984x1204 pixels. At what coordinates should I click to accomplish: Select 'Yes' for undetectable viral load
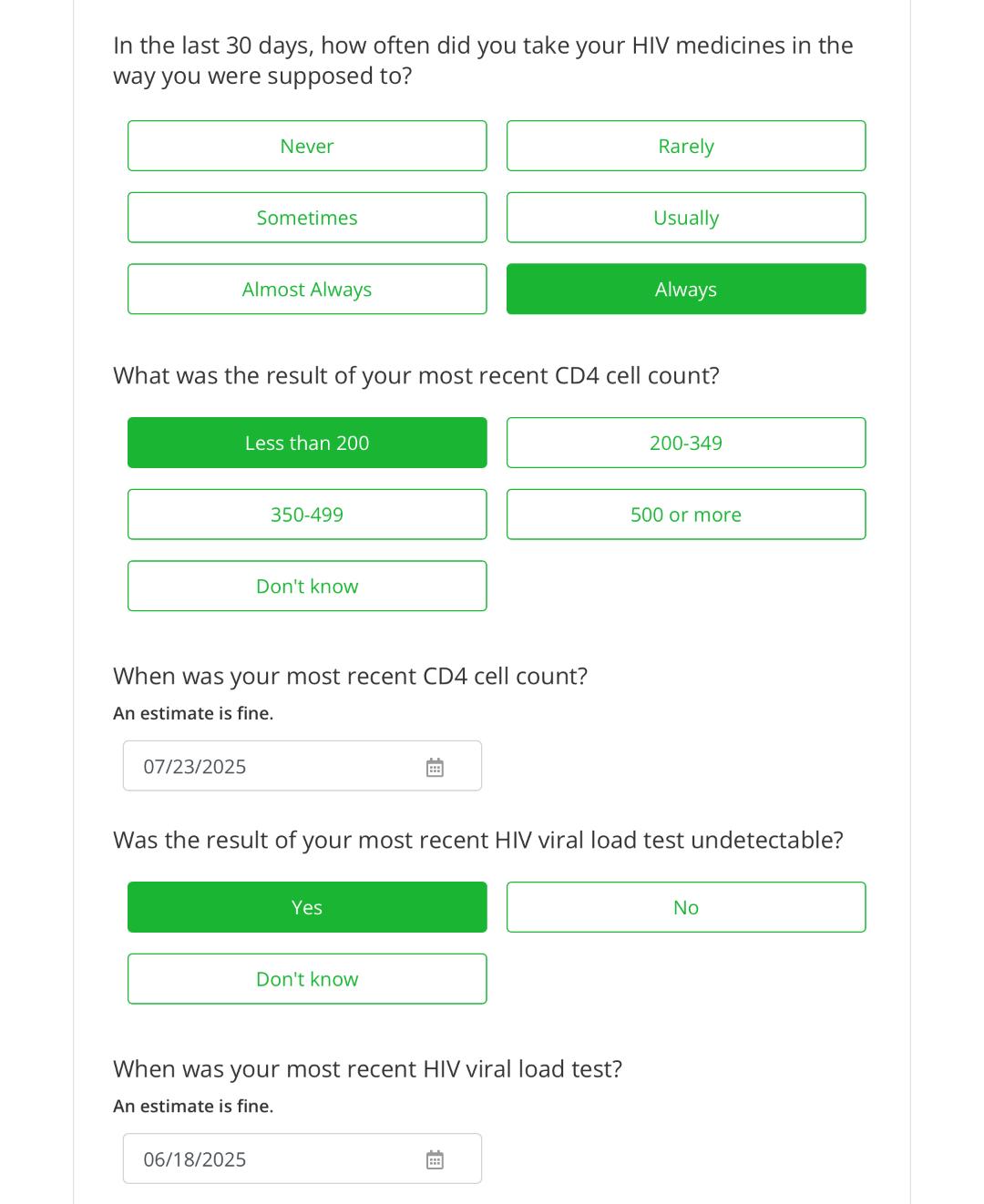(x=307, y=907)
